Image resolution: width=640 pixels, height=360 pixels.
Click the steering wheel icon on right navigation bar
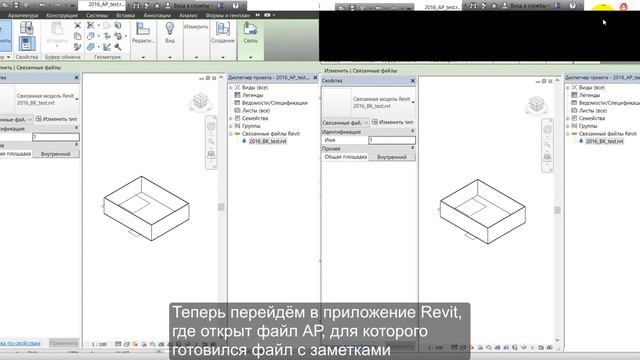pos(547,130)
